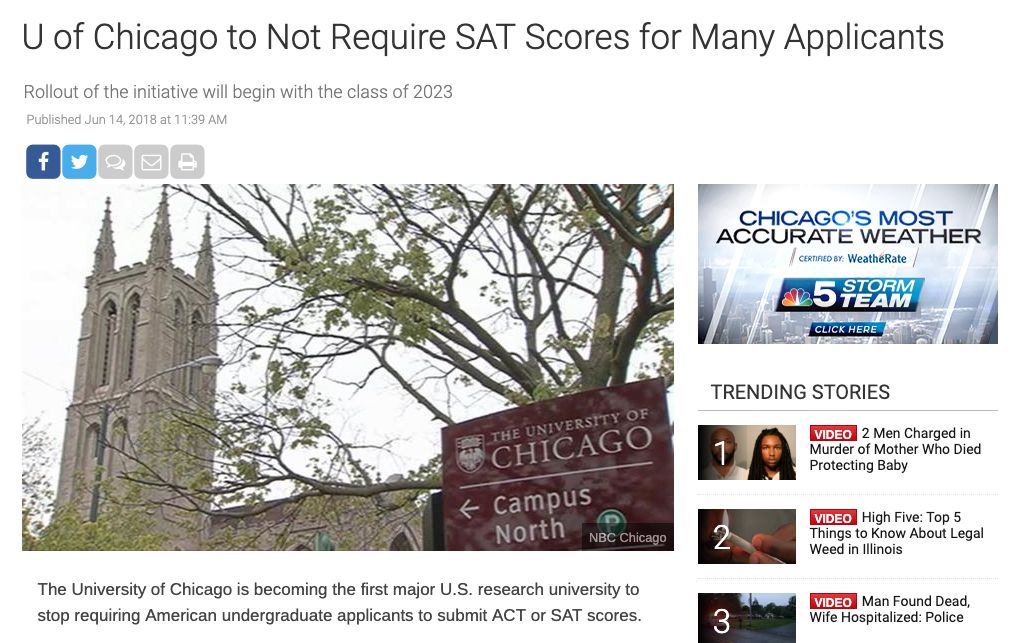Screen dimensions: 1025x643
Task: Click VIDEO badge on Man Found Dead story
Action: click(833, 602)
